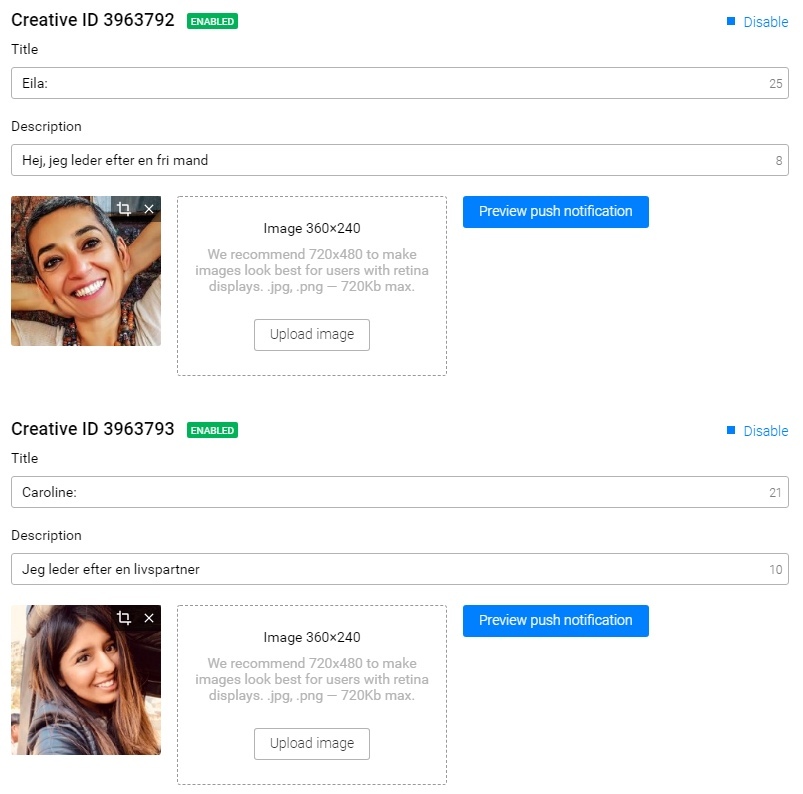
Task: Crop the image for creative 3963793
Action: coord(124,618)
